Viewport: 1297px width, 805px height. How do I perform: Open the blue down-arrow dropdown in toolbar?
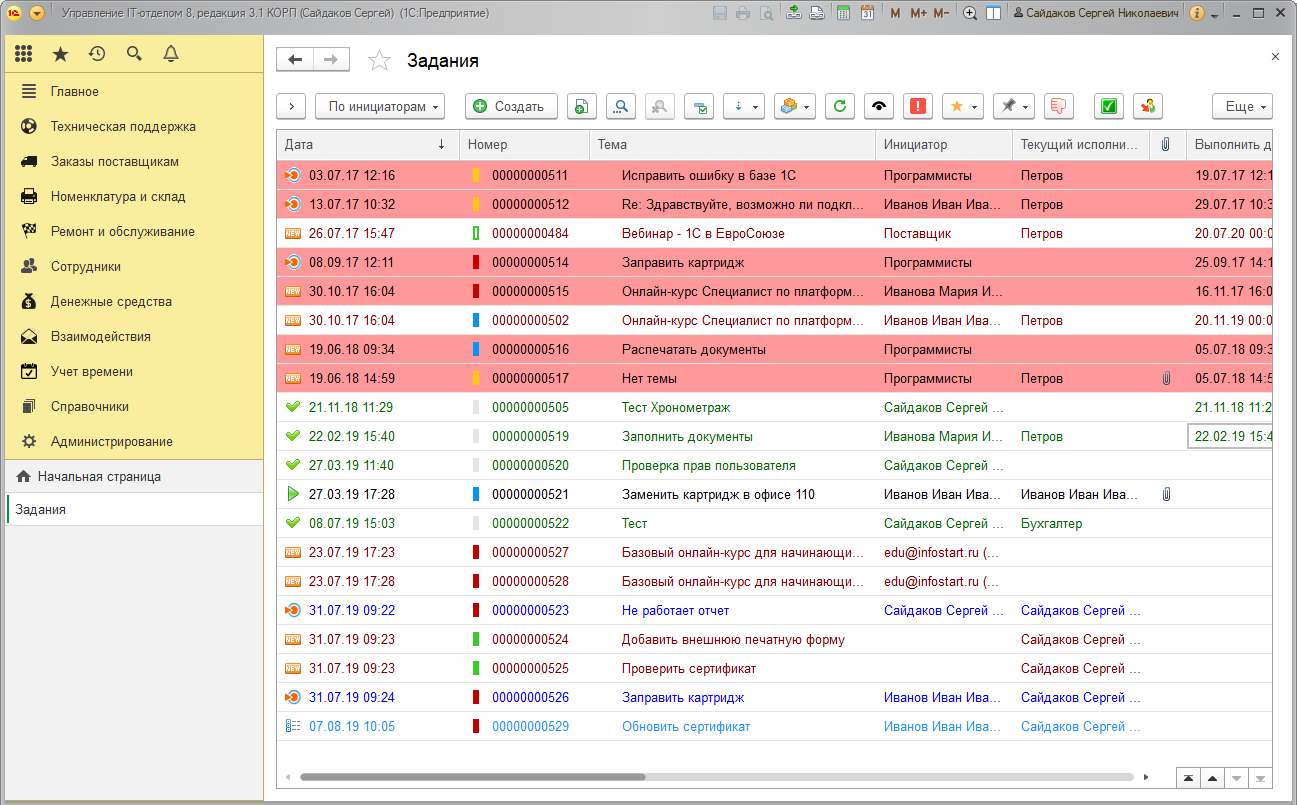click(x=744, y=106)
